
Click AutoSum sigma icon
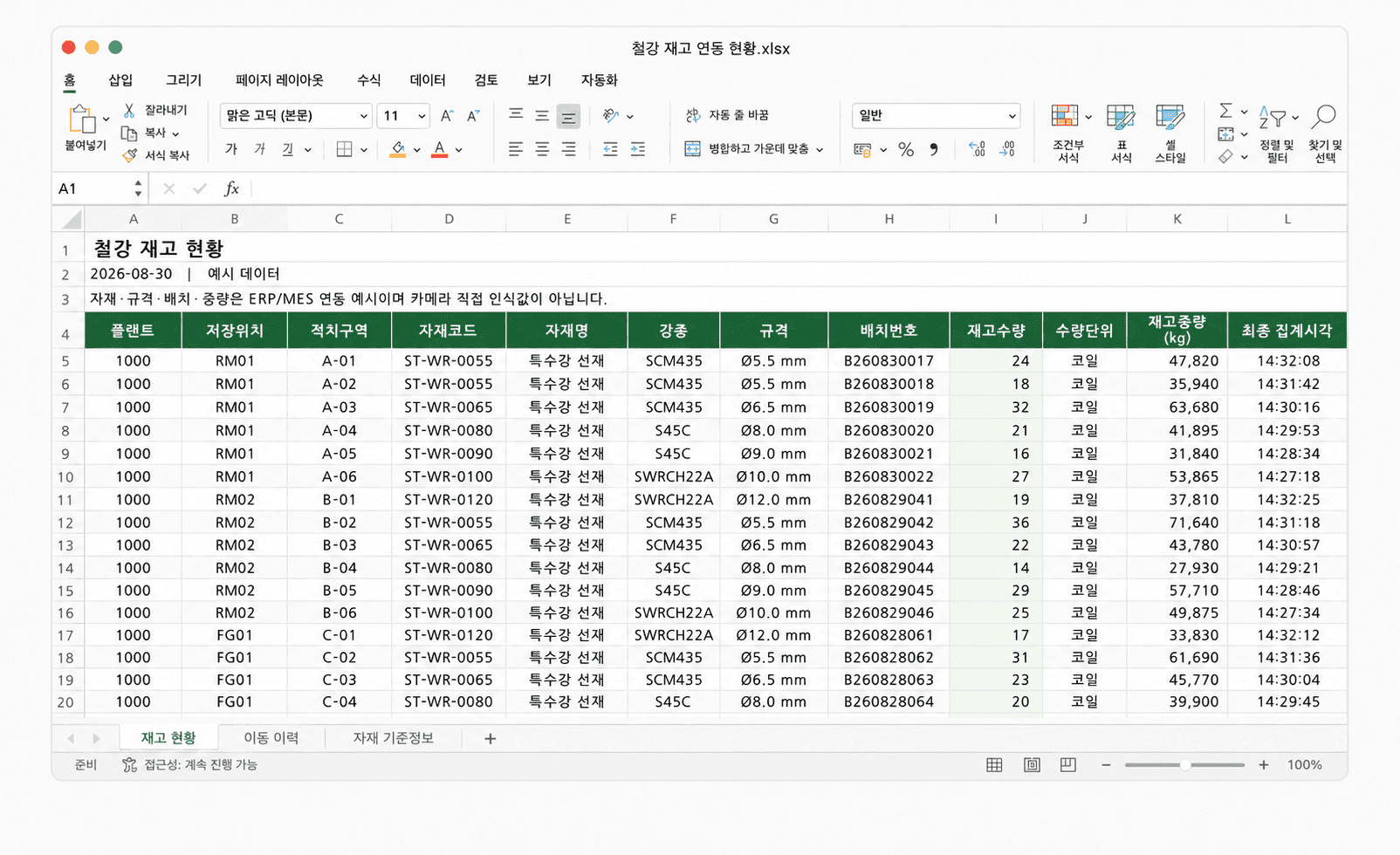[x=1226, y=111]
